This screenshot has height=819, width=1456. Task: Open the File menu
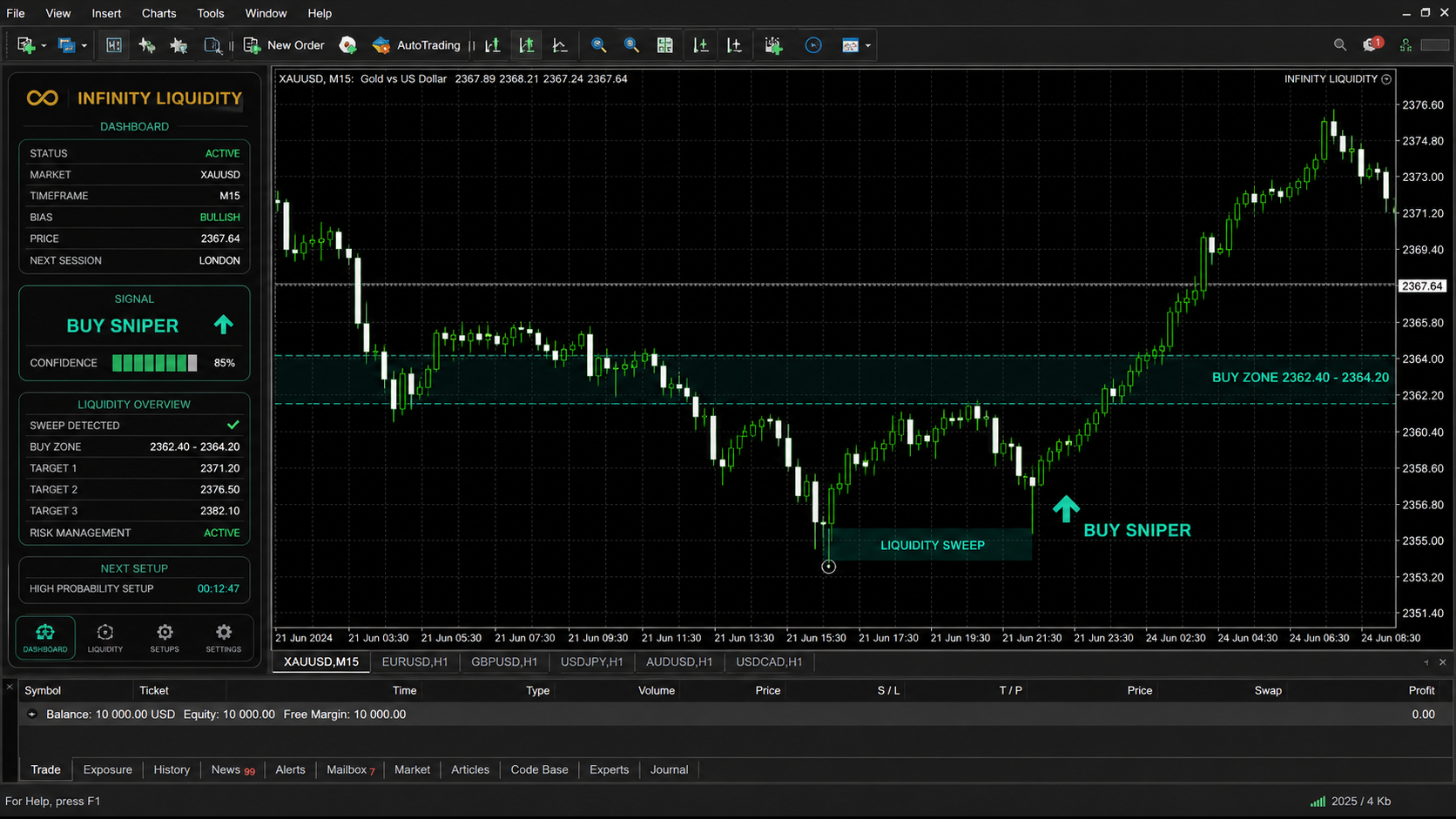pos(16,13)
